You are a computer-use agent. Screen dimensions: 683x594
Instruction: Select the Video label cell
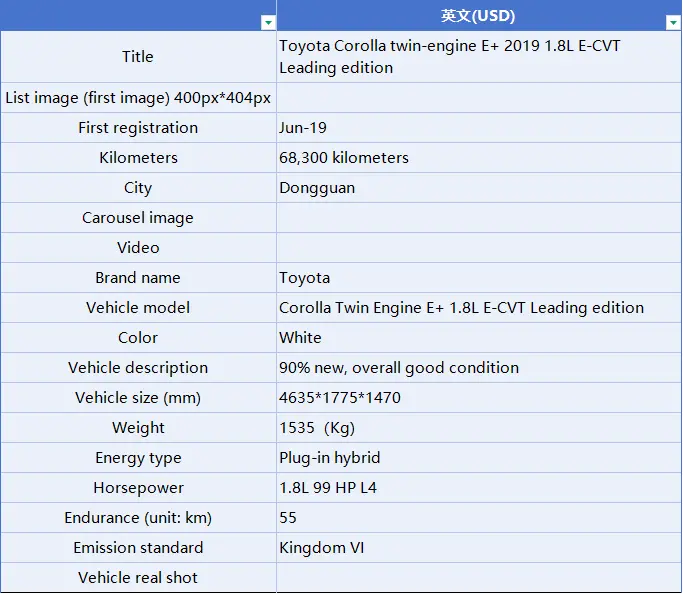(138, 248)
